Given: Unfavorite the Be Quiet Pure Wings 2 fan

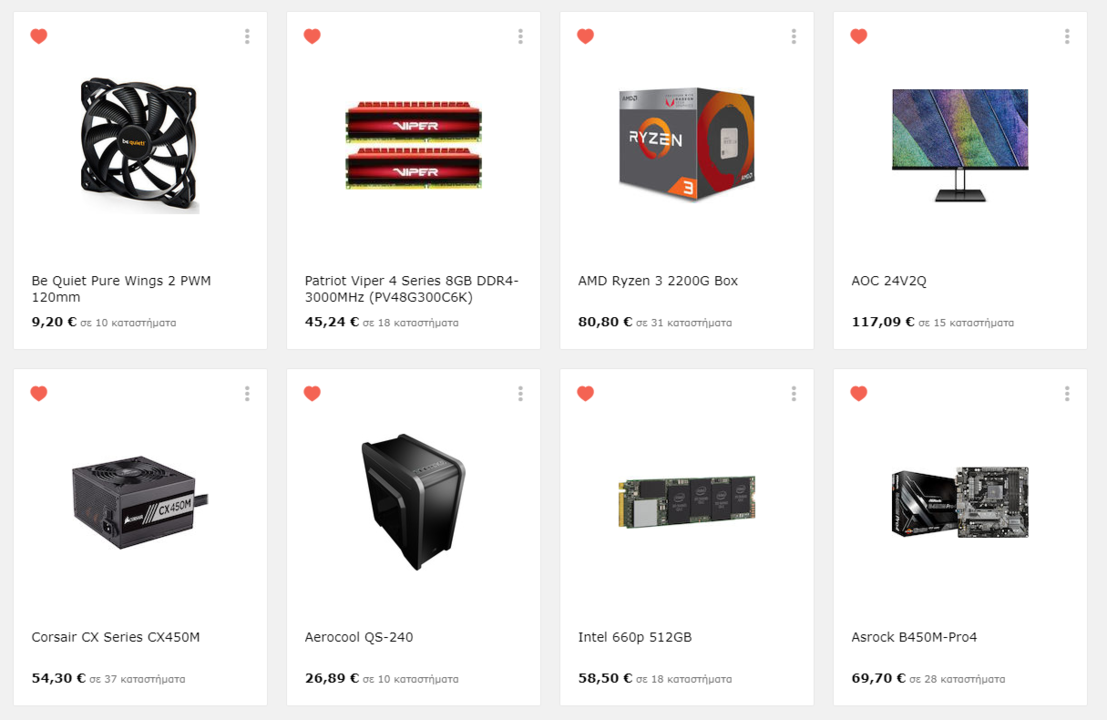Looking at the screenshot, I should 39,36.
